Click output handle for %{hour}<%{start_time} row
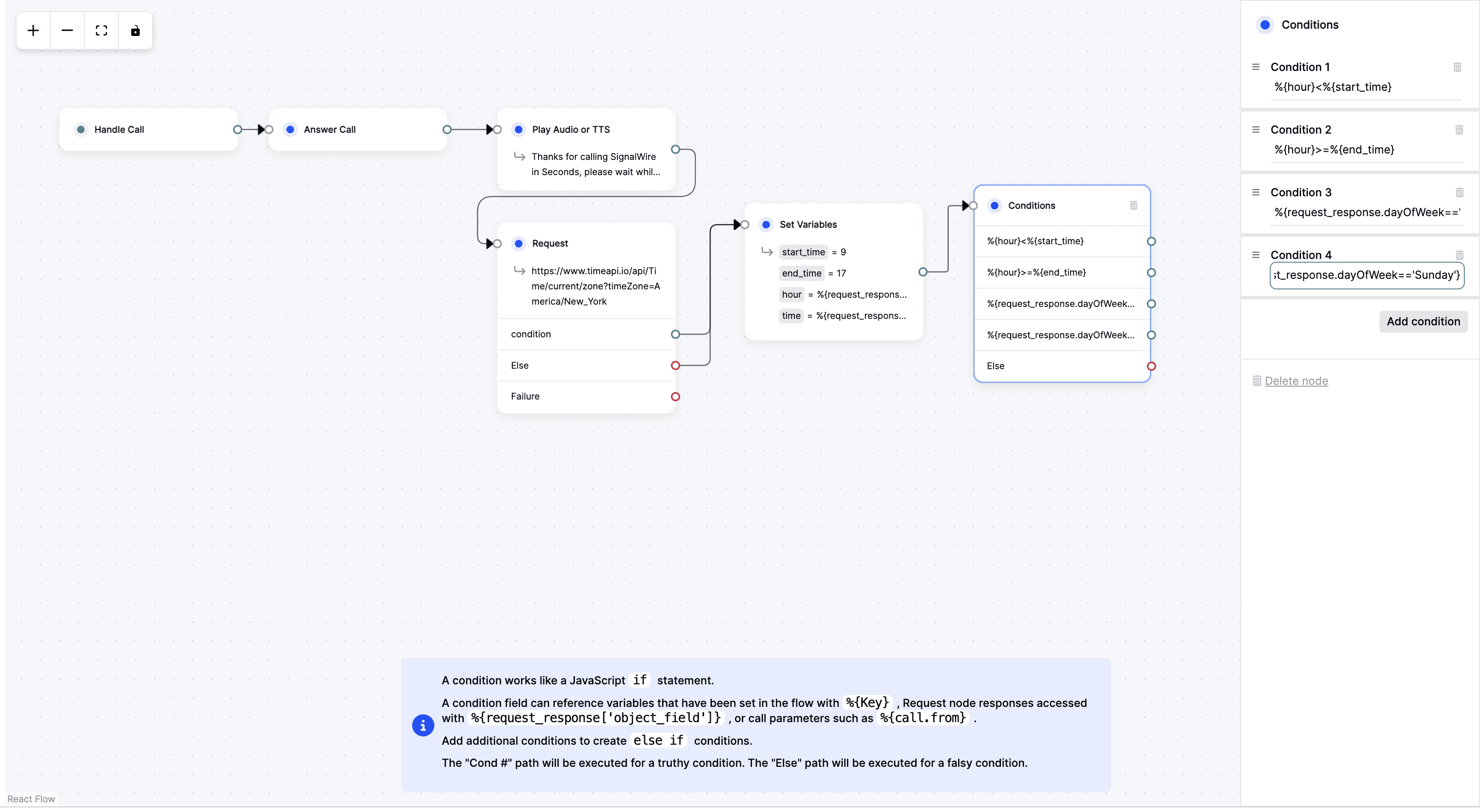This screenshot has width=1480, height=812. (1151, 242)
